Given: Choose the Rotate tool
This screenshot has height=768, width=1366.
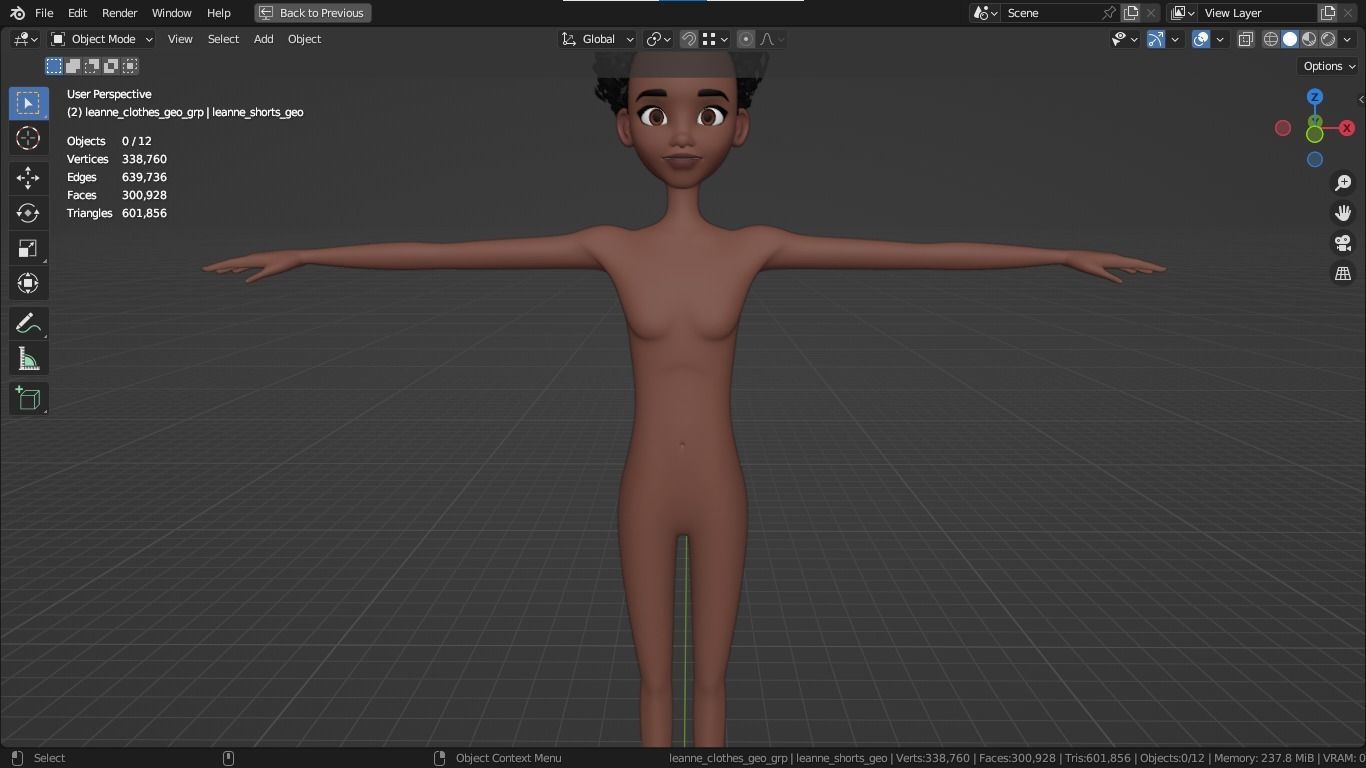Looking at the screenshot, I should (x=28, y=213).
